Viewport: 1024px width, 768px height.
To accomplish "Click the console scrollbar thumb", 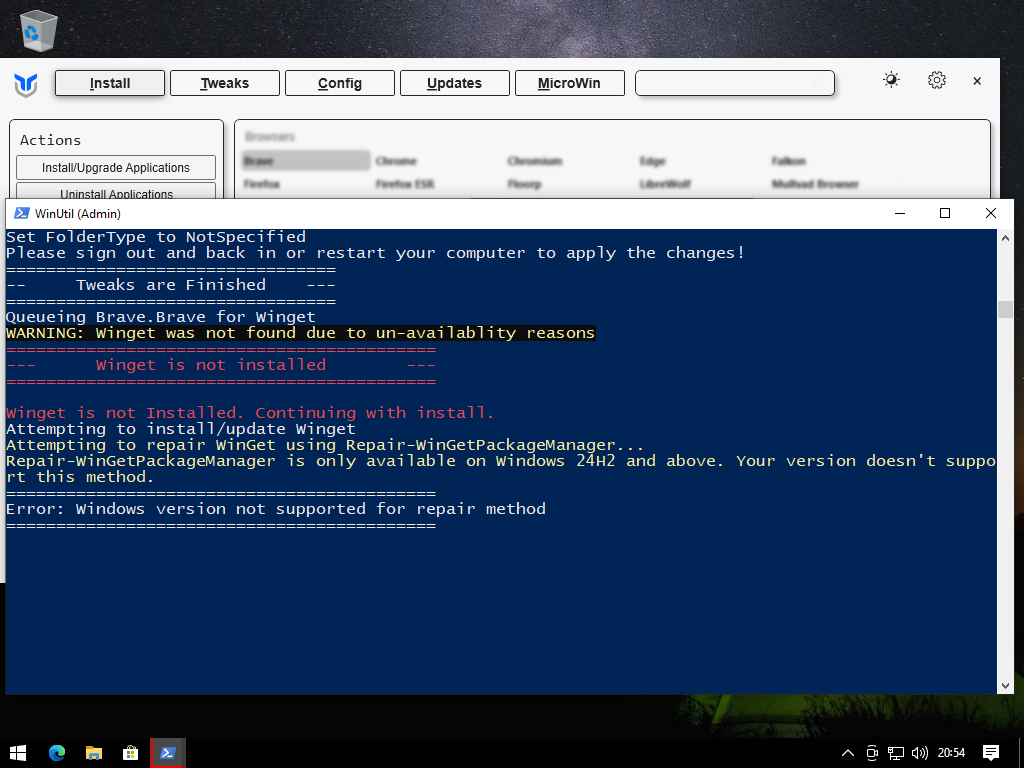I will (1005, 309).
